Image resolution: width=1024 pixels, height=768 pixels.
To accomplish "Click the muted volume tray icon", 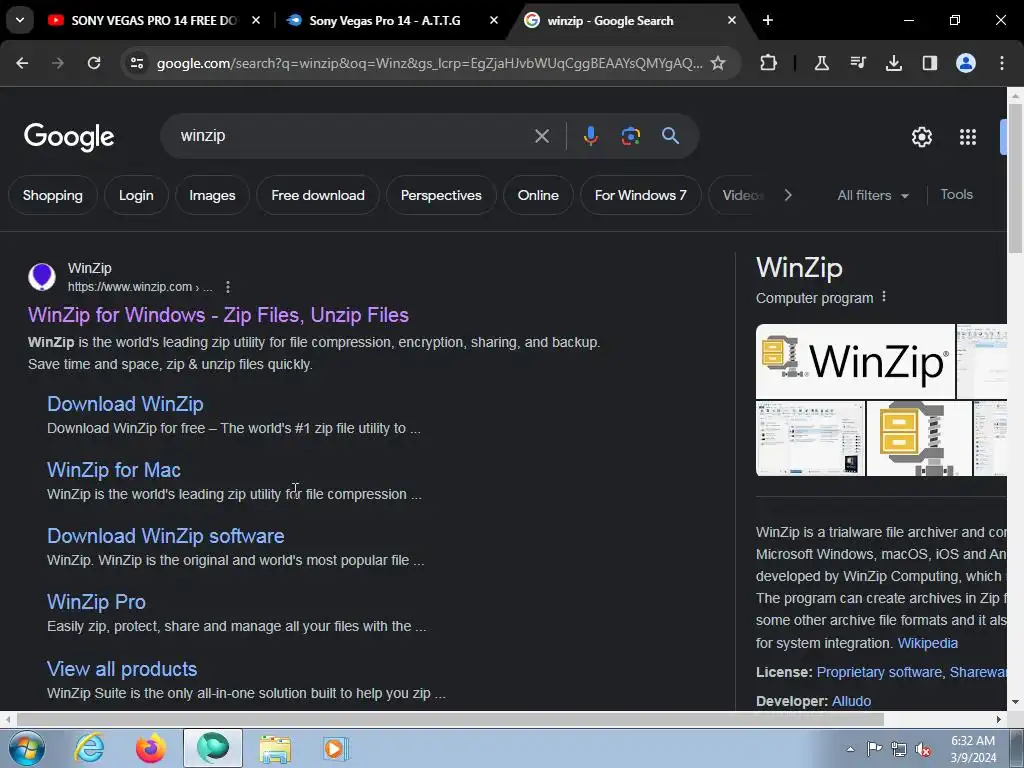I will click(x=923, y=750).
